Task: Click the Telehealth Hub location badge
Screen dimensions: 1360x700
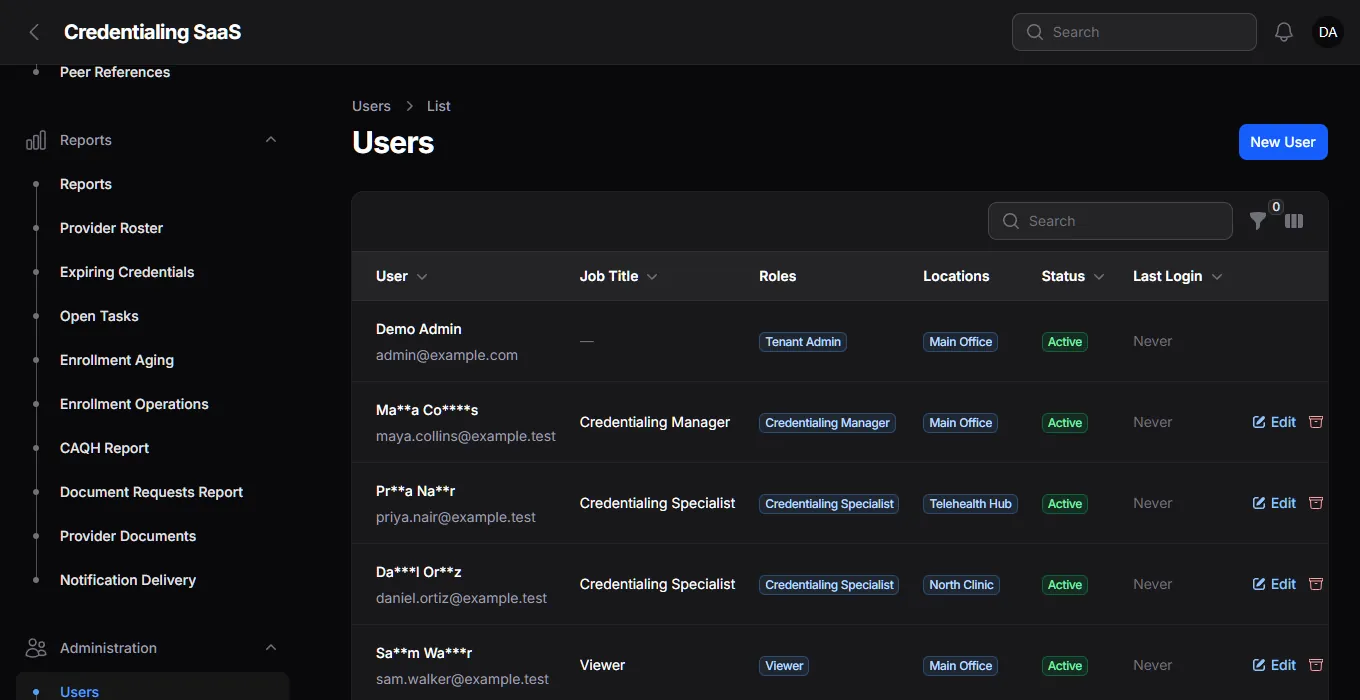Action: pyautogui.click(x=970, y=504)
